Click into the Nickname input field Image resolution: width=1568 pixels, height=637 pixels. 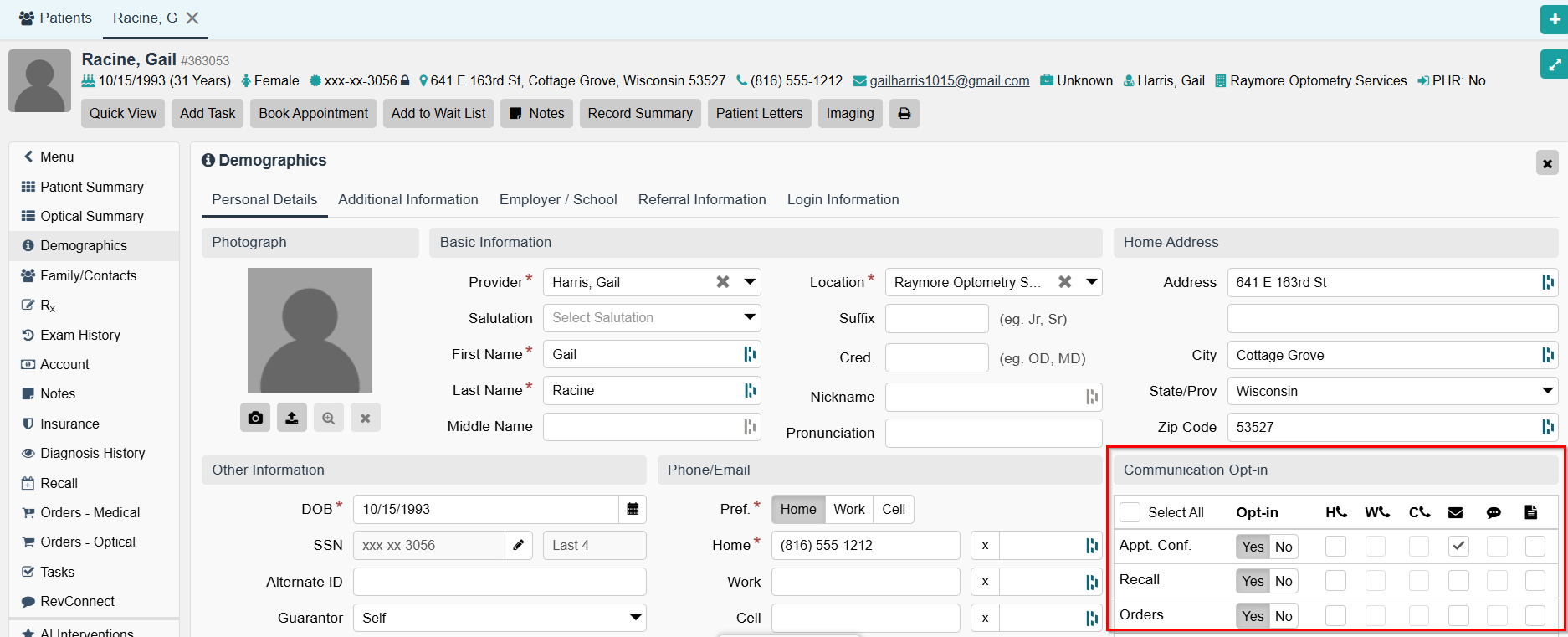[x=984, y=397]
